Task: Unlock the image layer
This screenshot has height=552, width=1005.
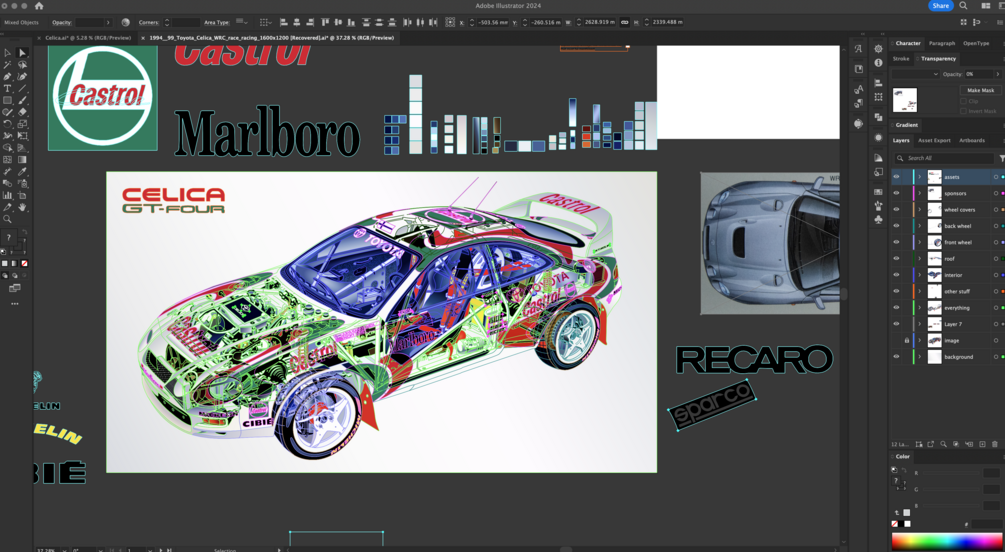Action: pyautogui.click(x=906, y=340)
